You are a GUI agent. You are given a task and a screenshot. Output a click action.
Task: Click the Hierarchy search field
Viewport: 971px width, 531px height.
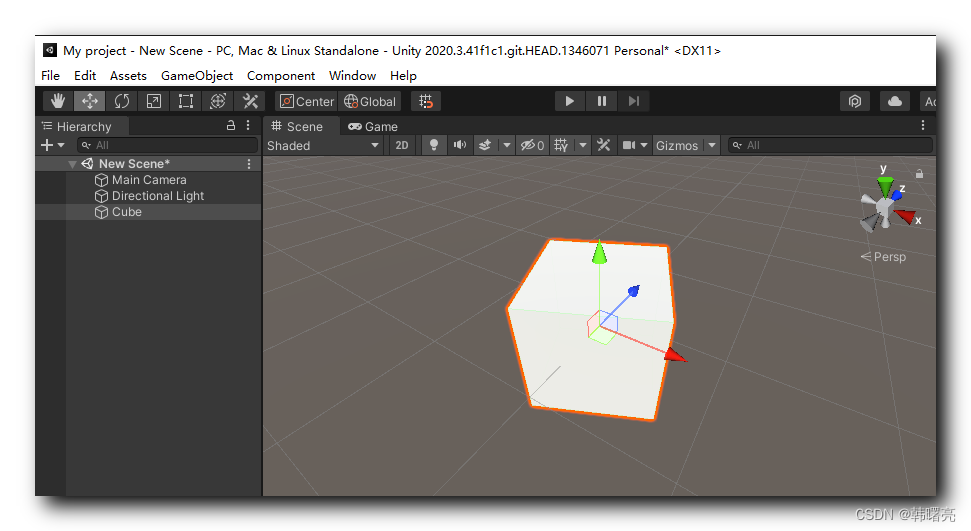[167, 145]
